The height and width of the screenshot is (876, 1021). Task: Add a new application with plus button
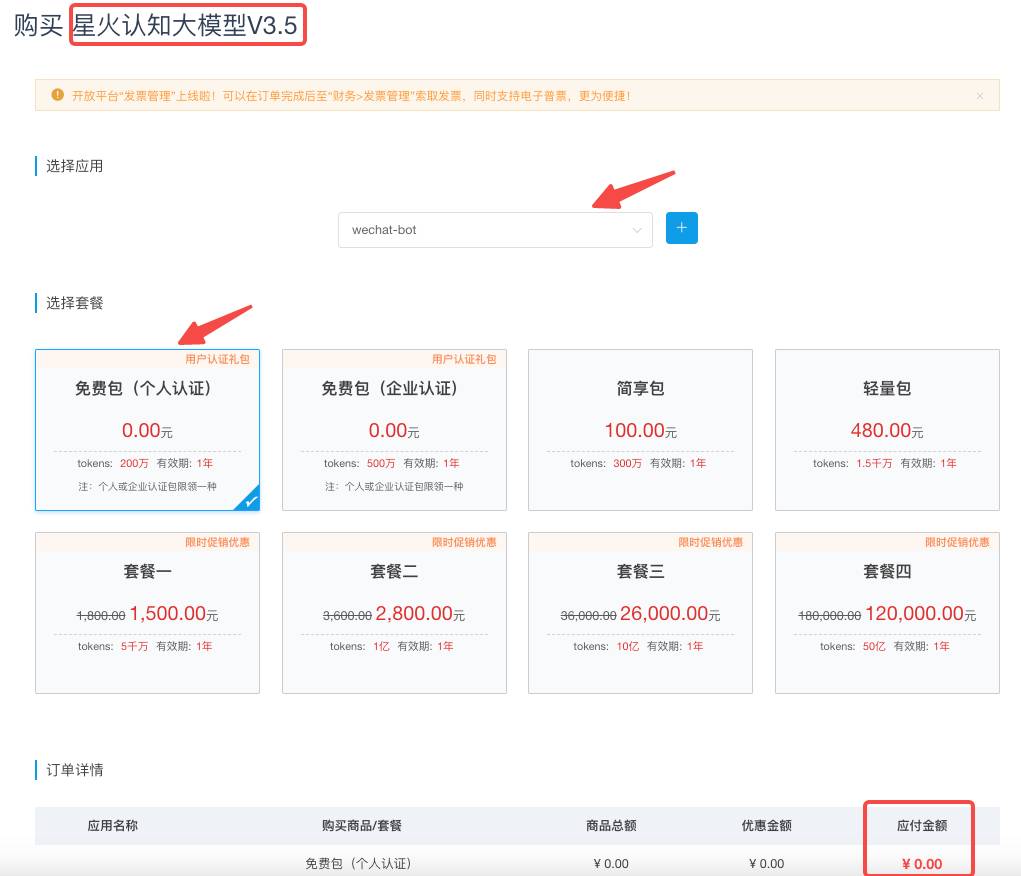681,228
